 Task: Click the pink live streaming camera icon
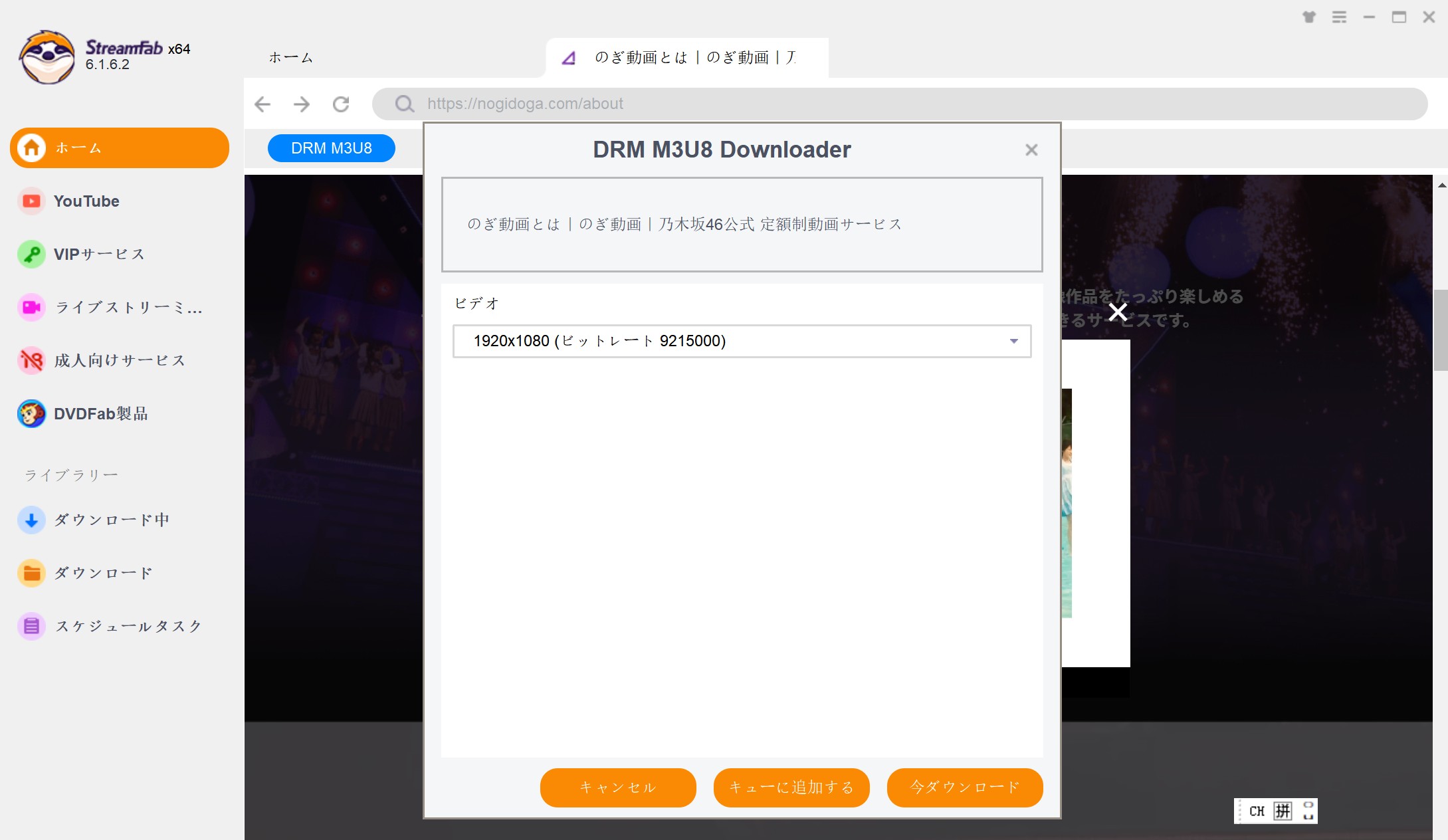pos(31,307)
